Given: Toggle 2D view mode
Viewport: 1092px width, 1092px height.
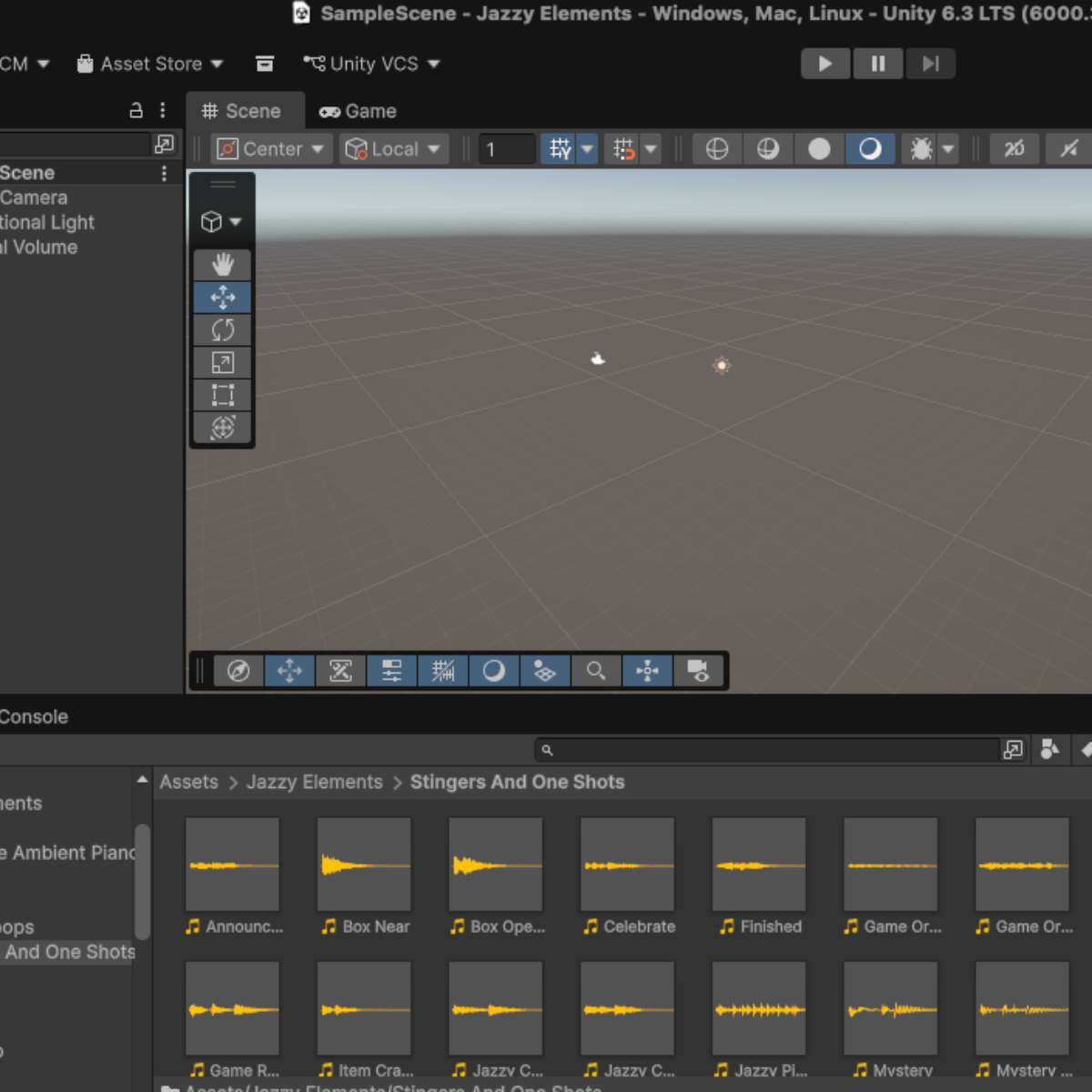Looking at the screenshot, I should click(1014, 149).
